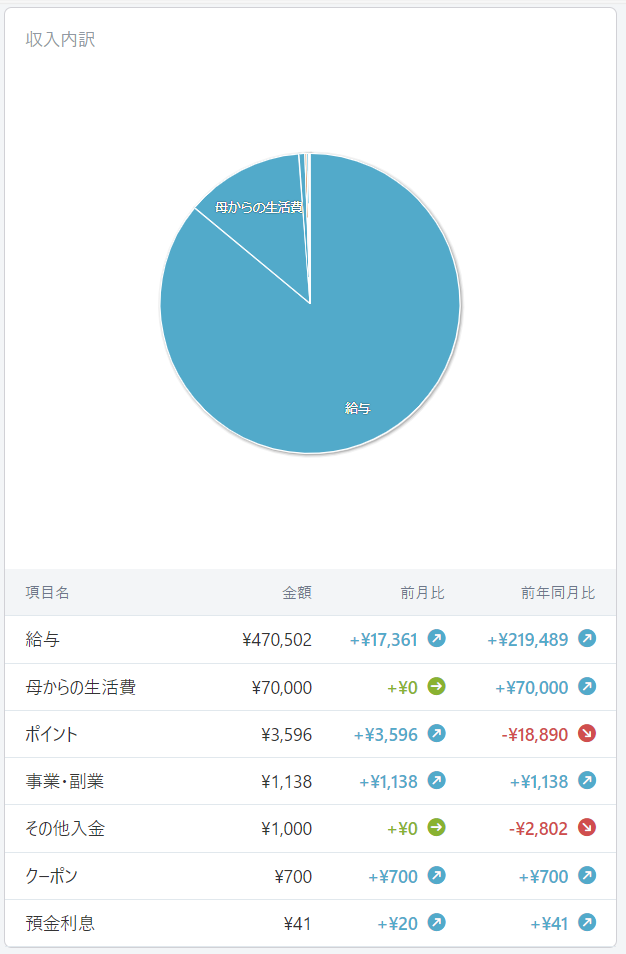This screenshot has height=954, width=626.
Task: Select the 預金利息 row item
Action: click(310, 923)
